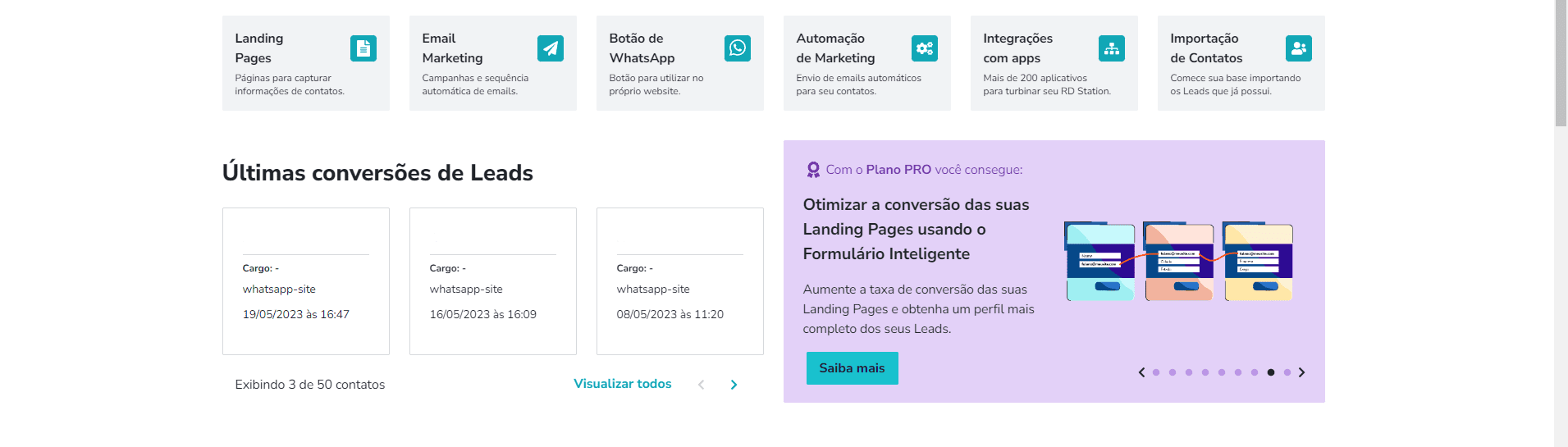The image size is (1568, 447).
Task: Click the Email Marketing paper plane icon
Action: [550, 48]
